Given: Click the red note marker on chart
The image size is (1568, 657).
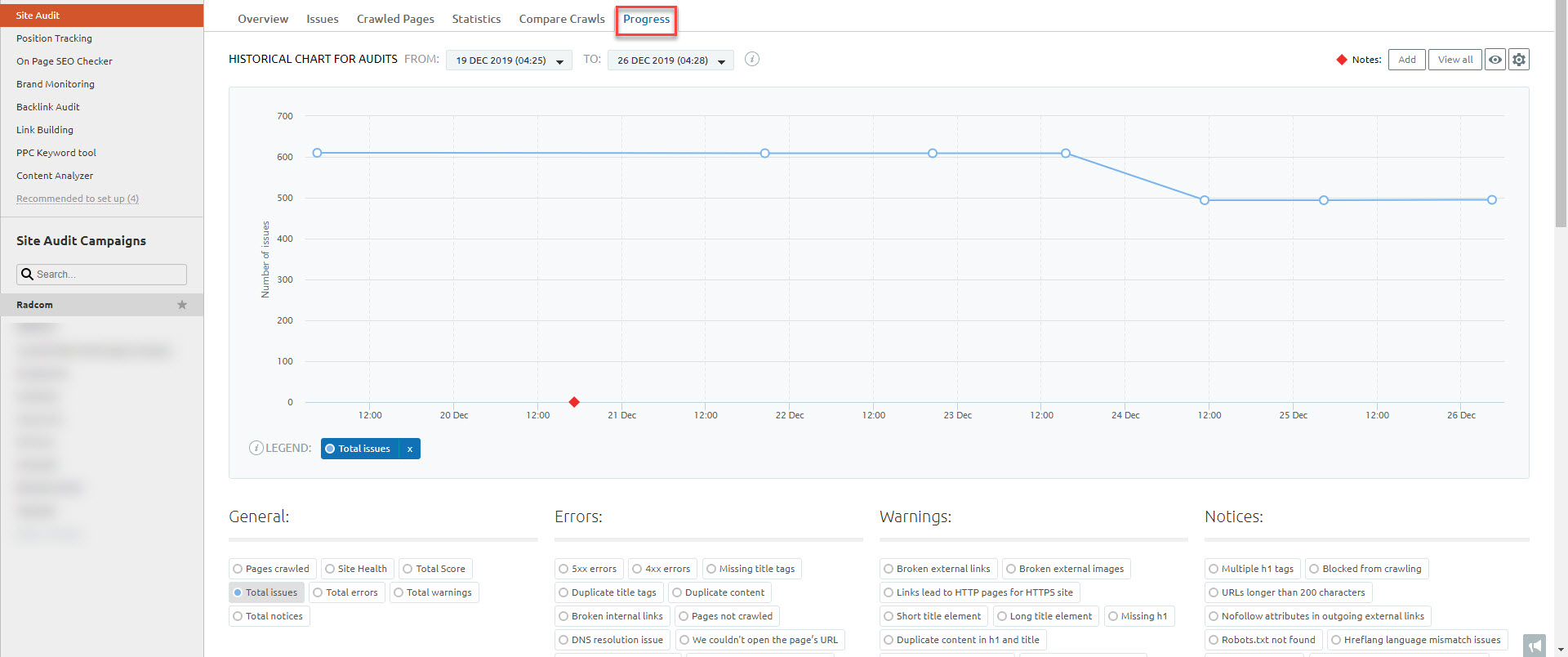Looking at the screenshot, I should coord(574,402).
